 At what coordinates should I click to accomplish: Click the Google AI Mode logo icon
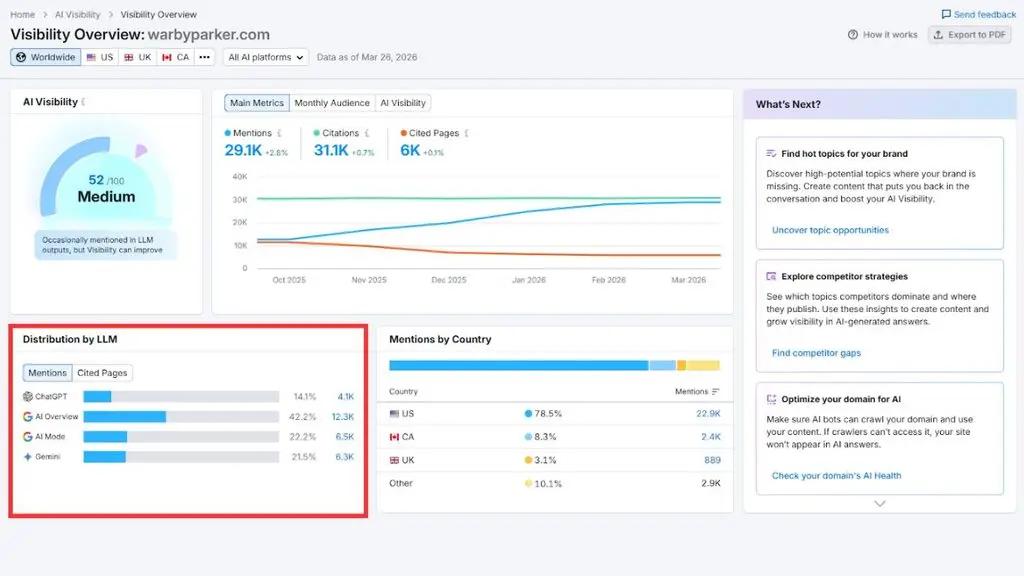[x=27, y=436]
